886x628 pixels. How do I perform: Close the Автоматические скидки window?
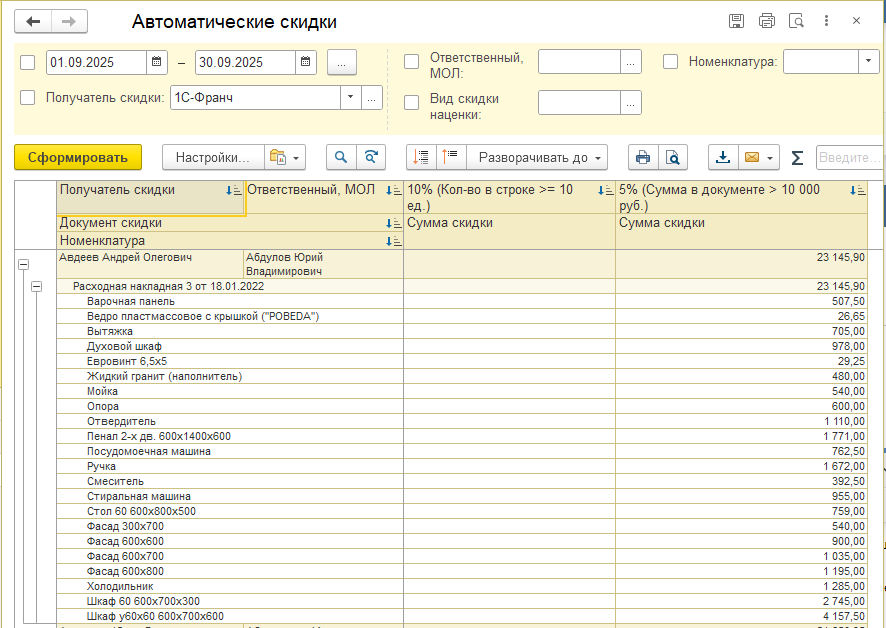pyautogui.click(x=856, y=21)
